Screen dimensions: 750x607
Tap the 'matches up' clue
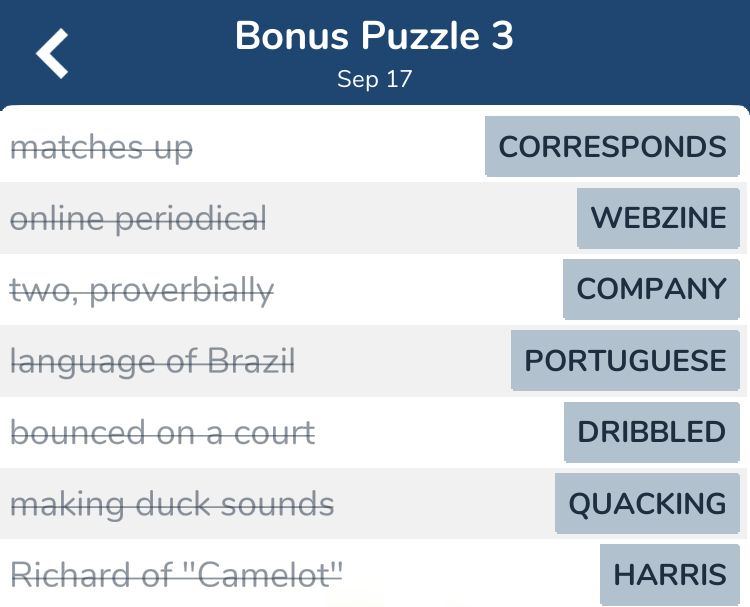[x=101, y=148]
